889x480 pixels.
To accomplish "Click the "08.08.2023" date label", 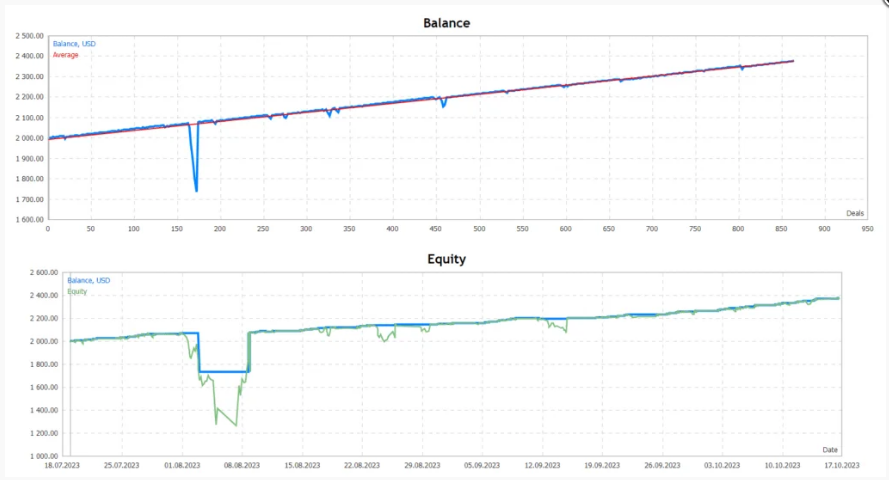I will 242,465.
